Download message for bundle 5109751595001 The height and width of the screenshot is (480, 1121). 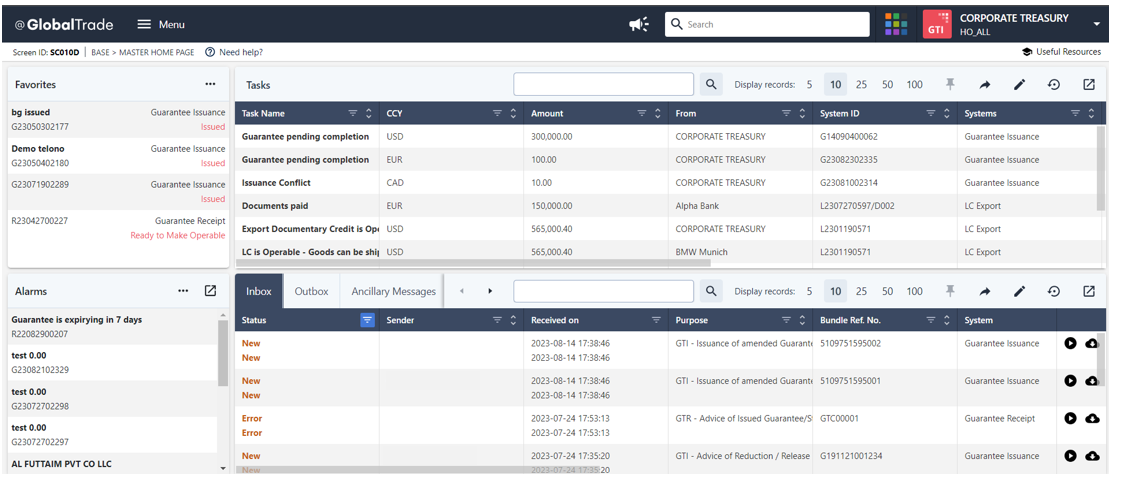pos(1092,381)
